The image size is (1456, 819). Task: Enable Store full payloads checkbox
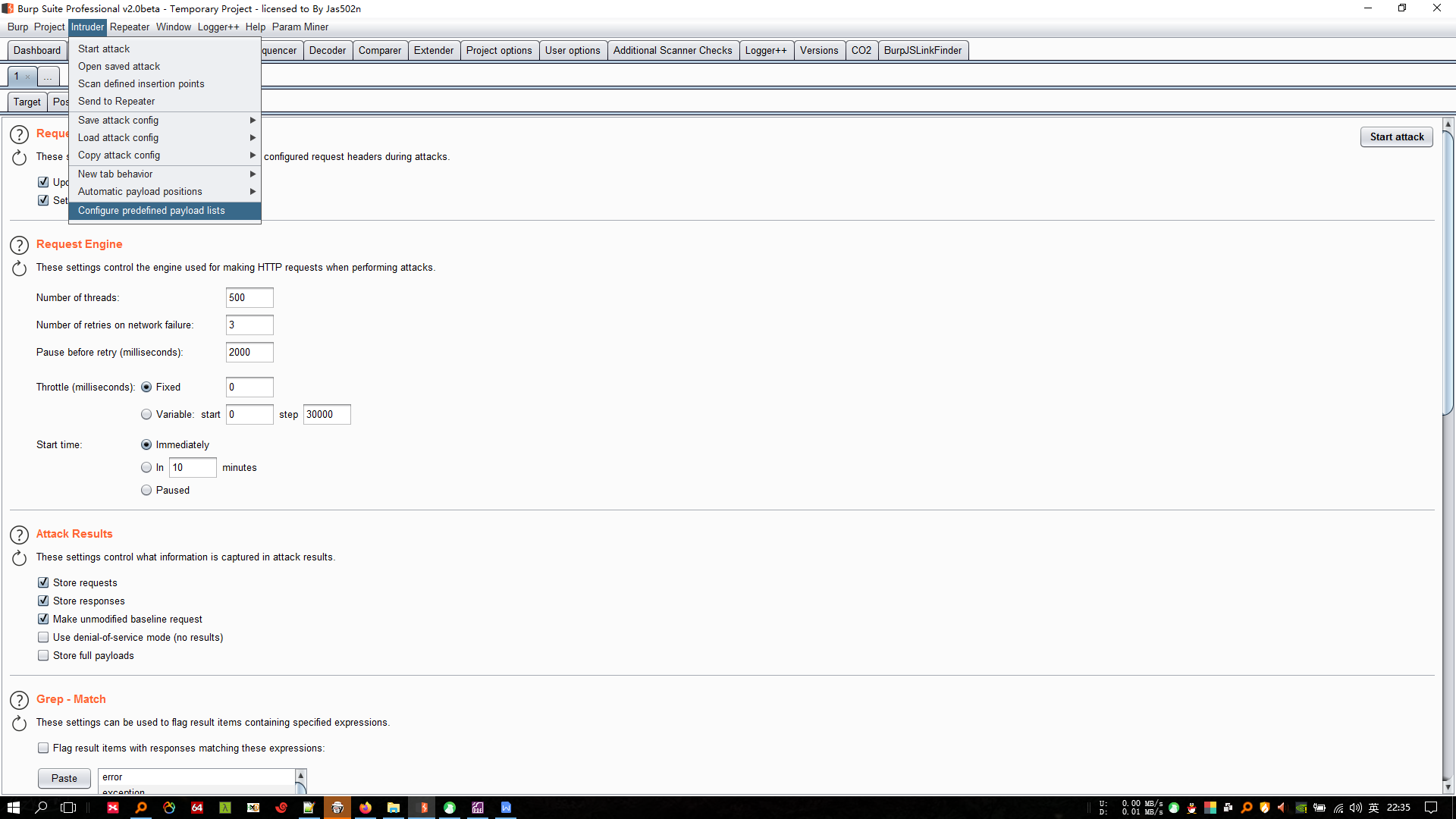point(43,656)
